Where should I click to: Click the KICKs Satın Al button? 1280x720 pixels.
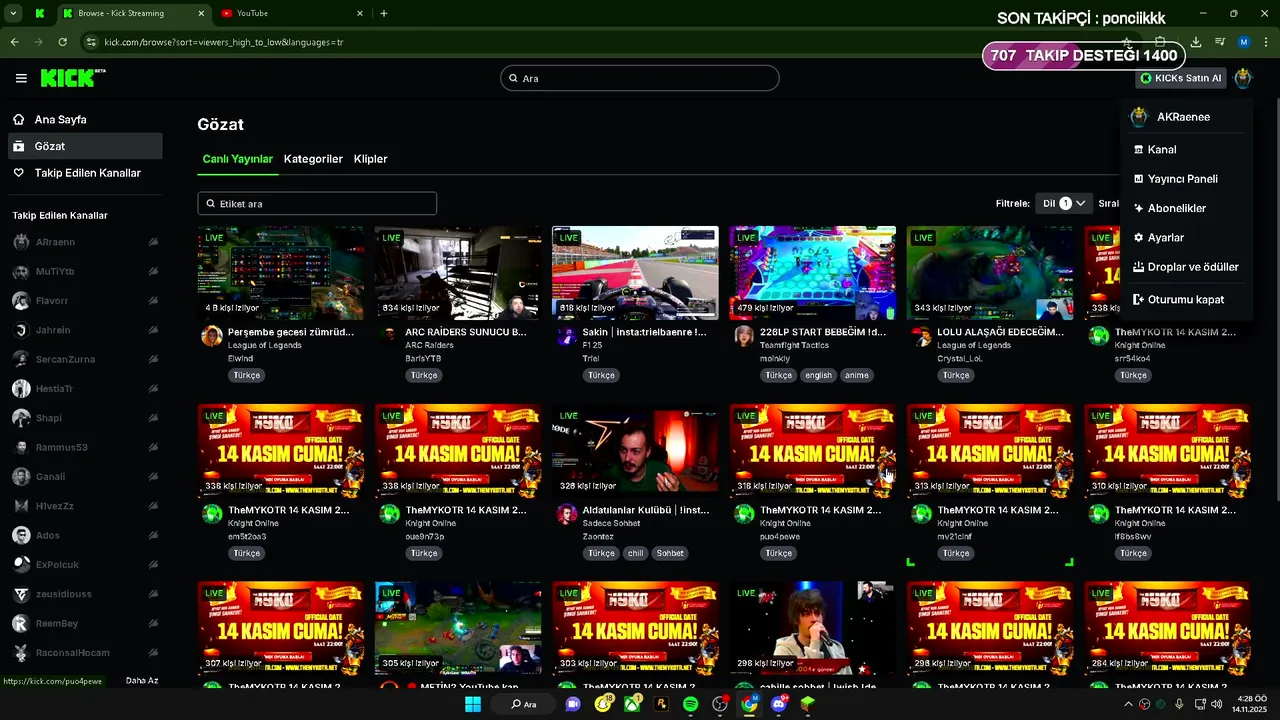pyautogui.click(x=1181, y=78)
